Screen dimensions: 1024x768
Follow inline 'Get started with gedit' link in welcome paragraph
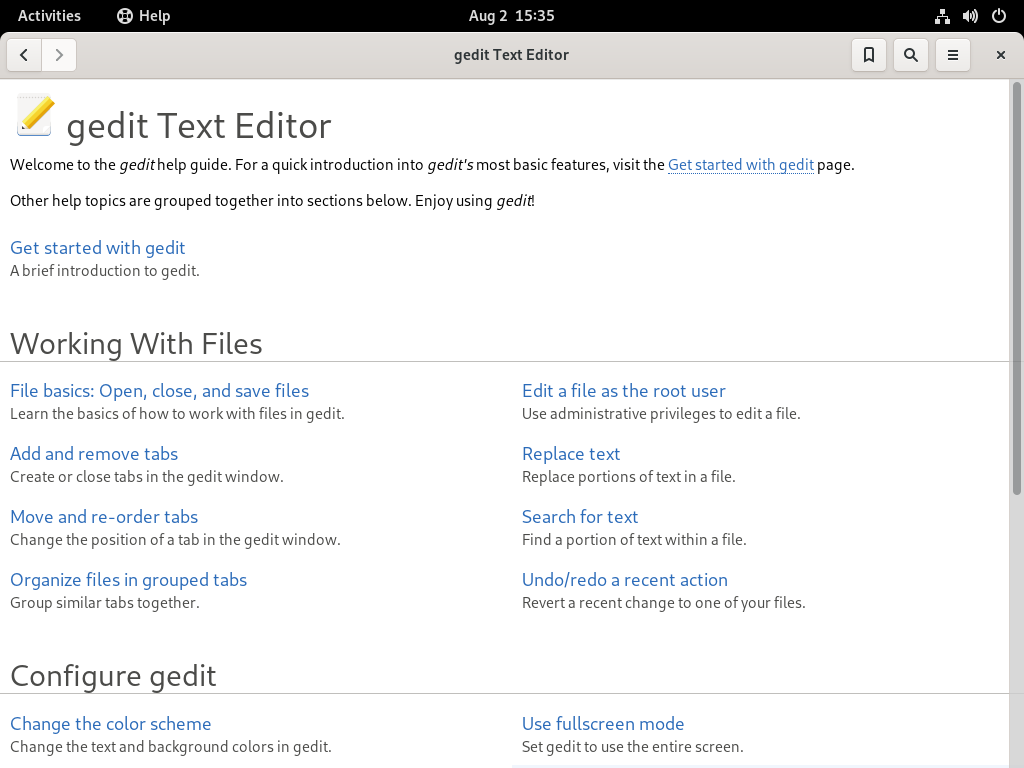(741, 165)
